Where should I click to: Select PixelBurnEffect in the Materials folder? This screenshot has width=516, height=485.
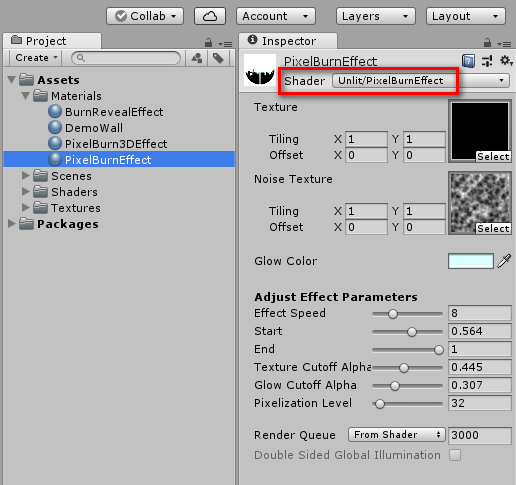(x=119, y=159)
